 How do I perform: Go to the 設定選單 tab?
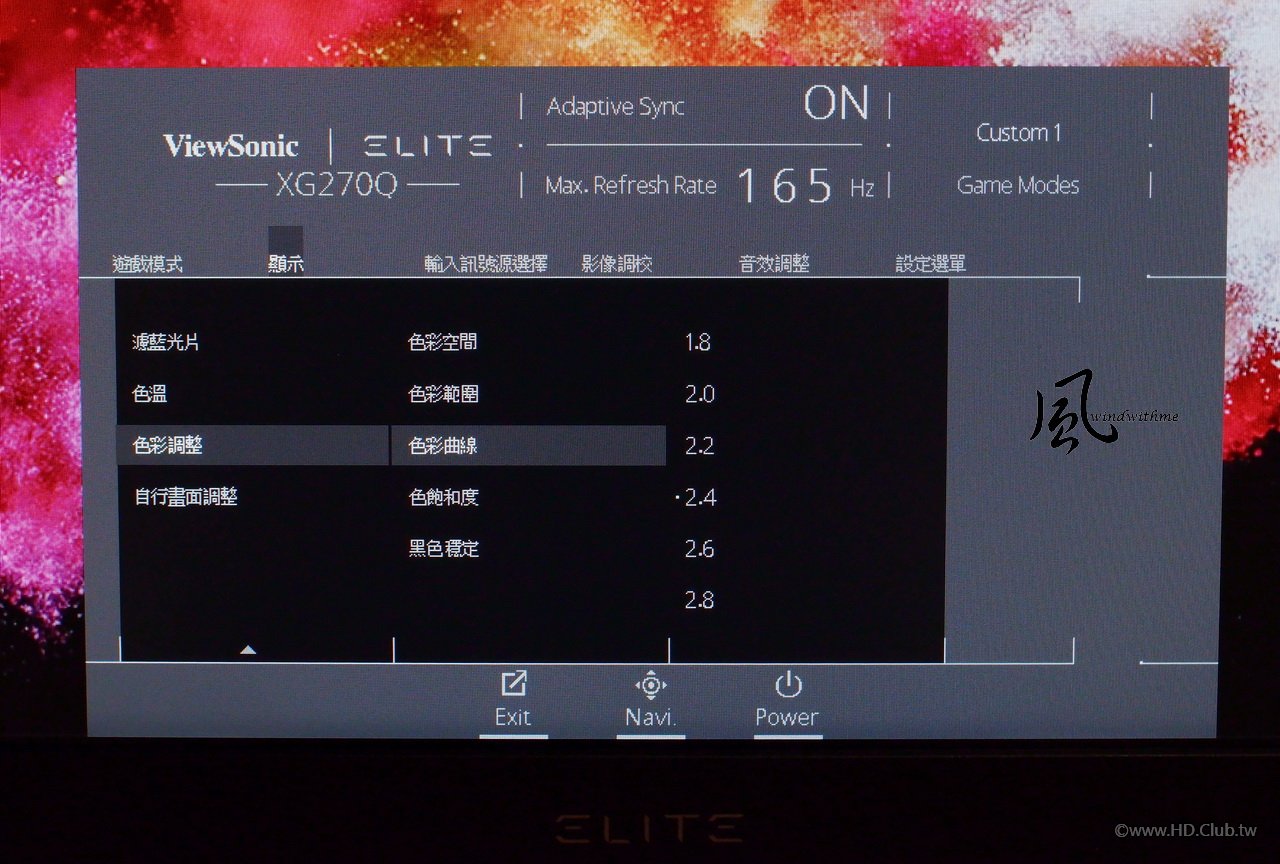pyautogui.click(x=931, y=265)
